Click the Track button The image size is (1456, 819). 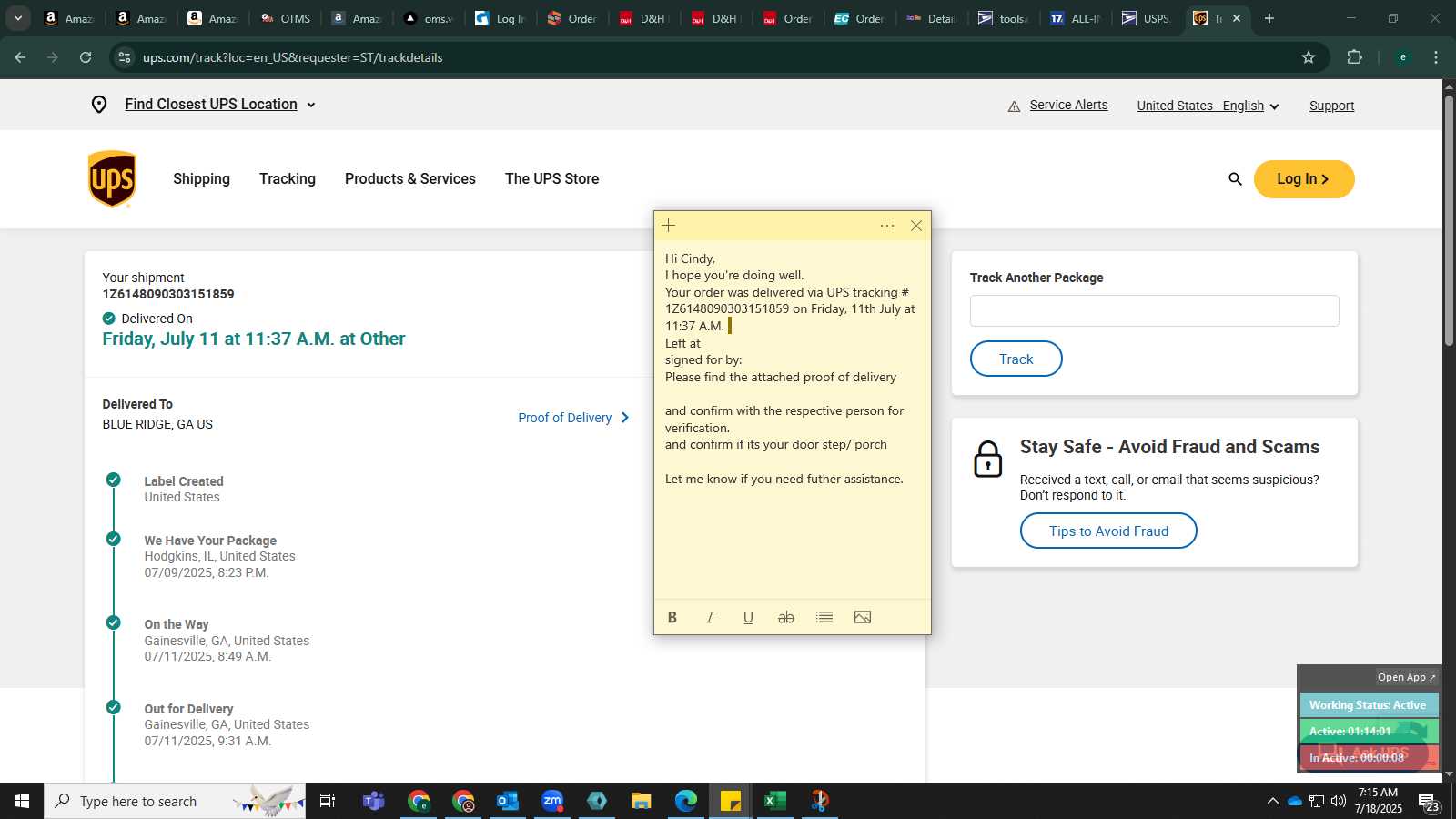coord(1016,359)
